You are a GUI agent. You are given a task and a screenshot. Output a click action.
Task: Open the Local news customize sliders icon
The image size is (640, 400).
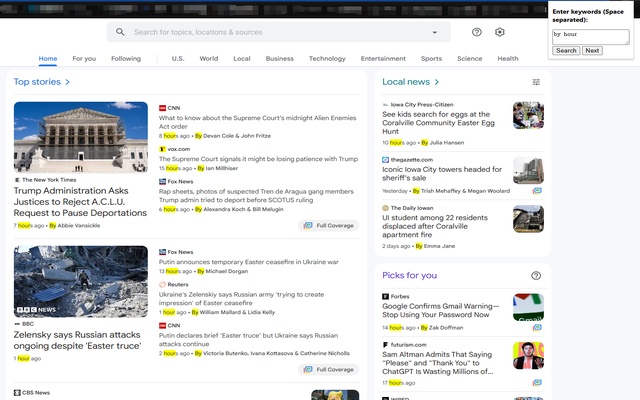(x=536, y=82)
